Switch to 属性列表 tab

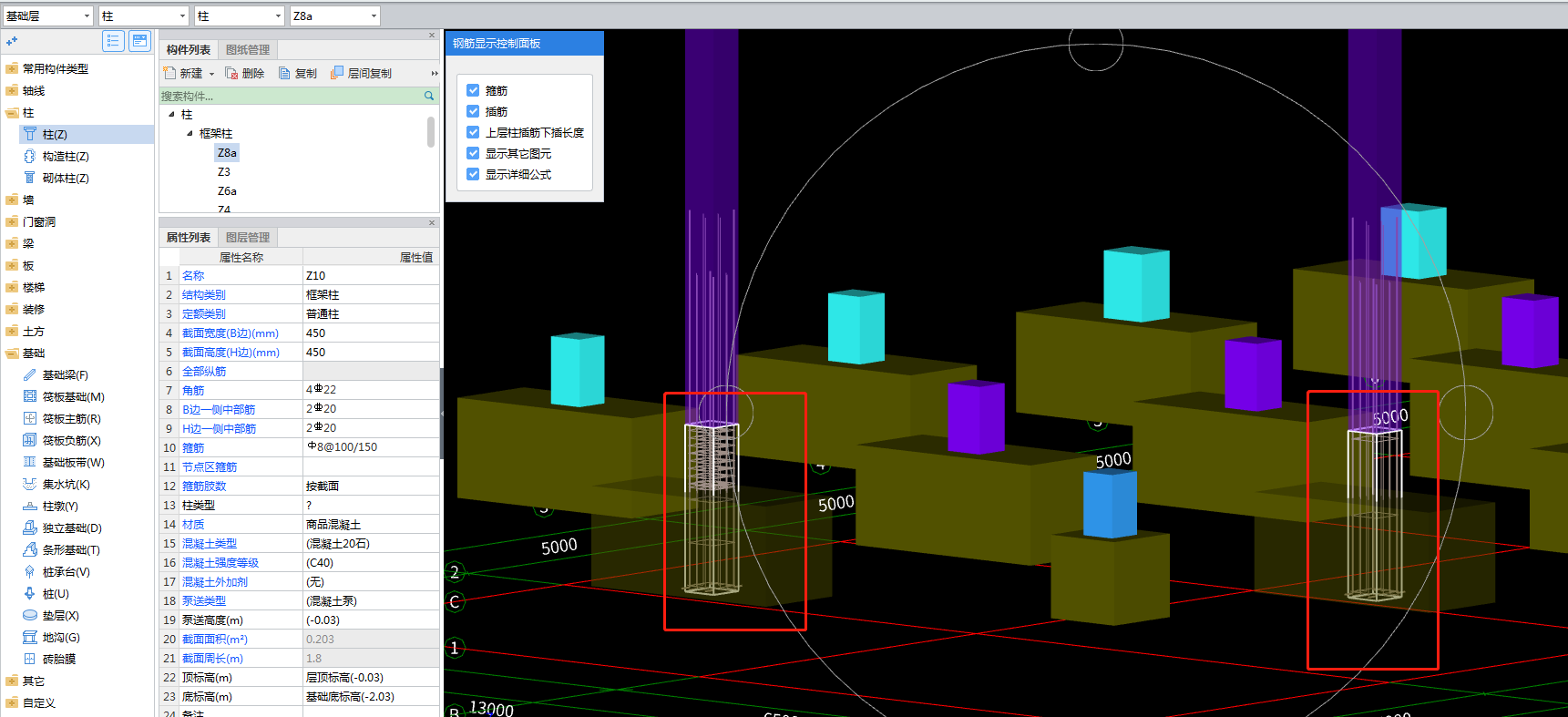189,237
